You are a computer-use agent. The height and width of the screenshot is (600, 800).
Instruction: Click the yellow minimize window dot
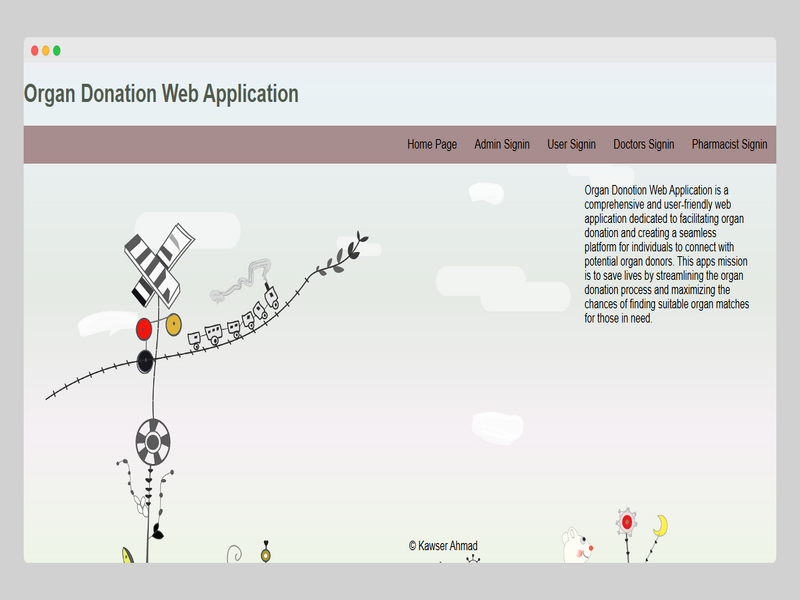[45, 51]
